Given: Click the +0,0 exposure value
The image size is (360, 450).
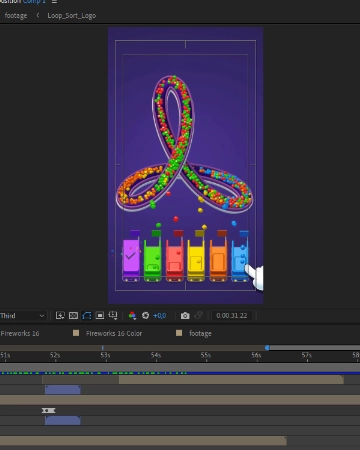Looking at the screenshot, I should tap(160, 316).
